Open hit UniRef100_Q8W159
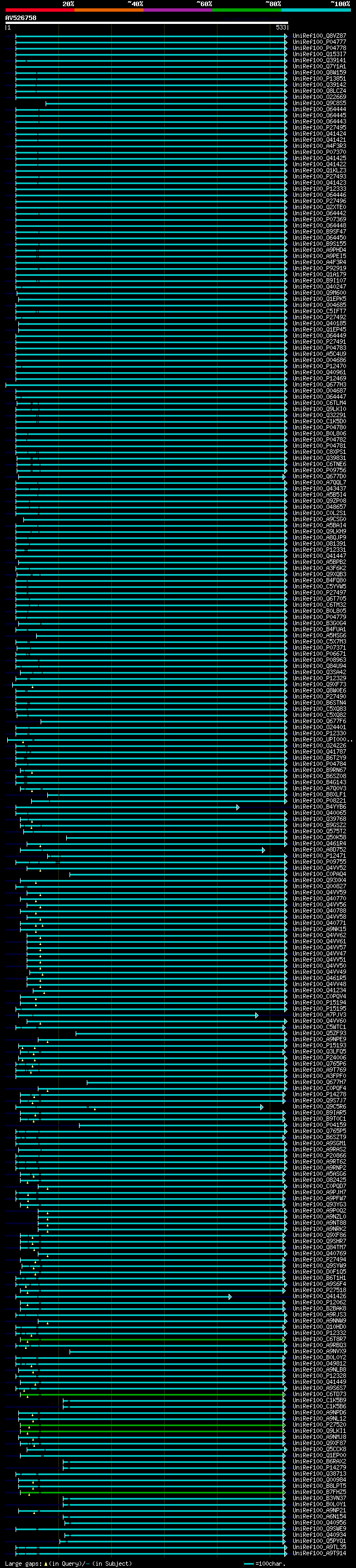The height and width of the screenshot is (1568, 356). (x=319, y=72)
